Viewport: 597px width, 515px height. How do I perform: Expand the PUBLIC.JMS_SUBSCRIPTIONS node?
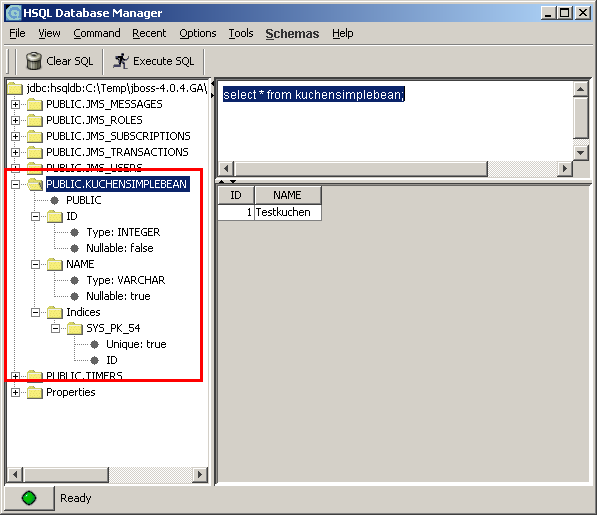[15, 136]
